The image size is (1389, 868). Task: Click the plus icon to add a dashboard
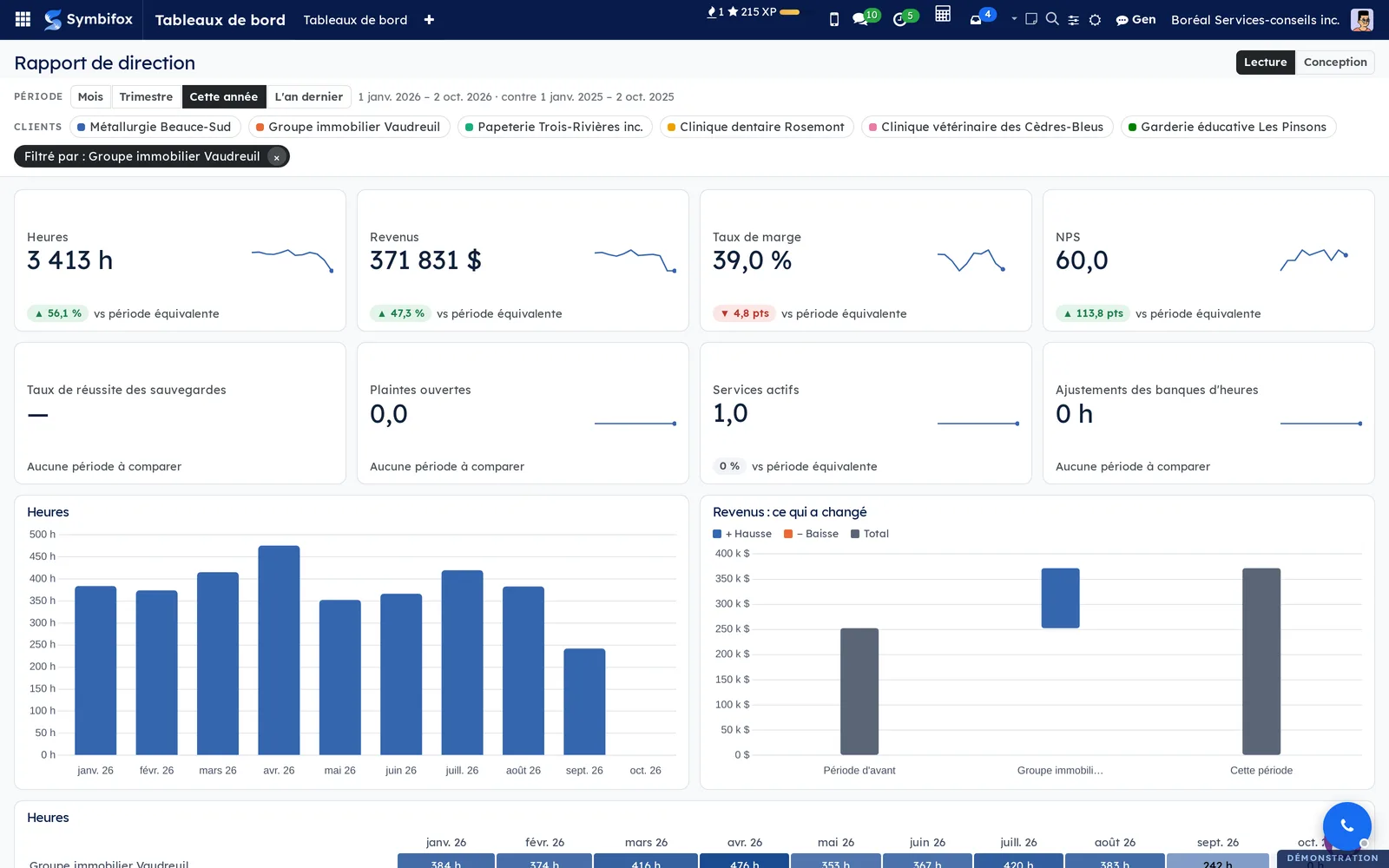(429, 19)
